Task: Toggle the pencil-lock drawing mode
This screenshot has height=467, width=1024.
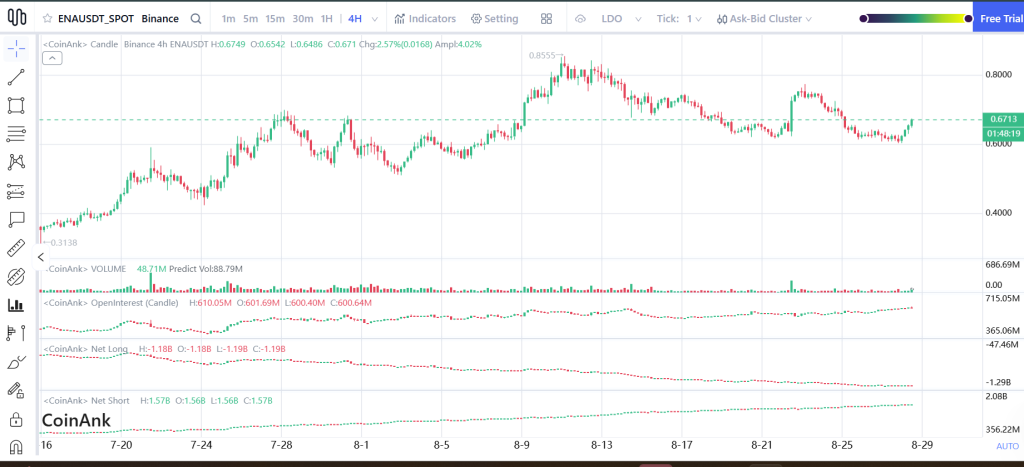Action: (16, 390)
